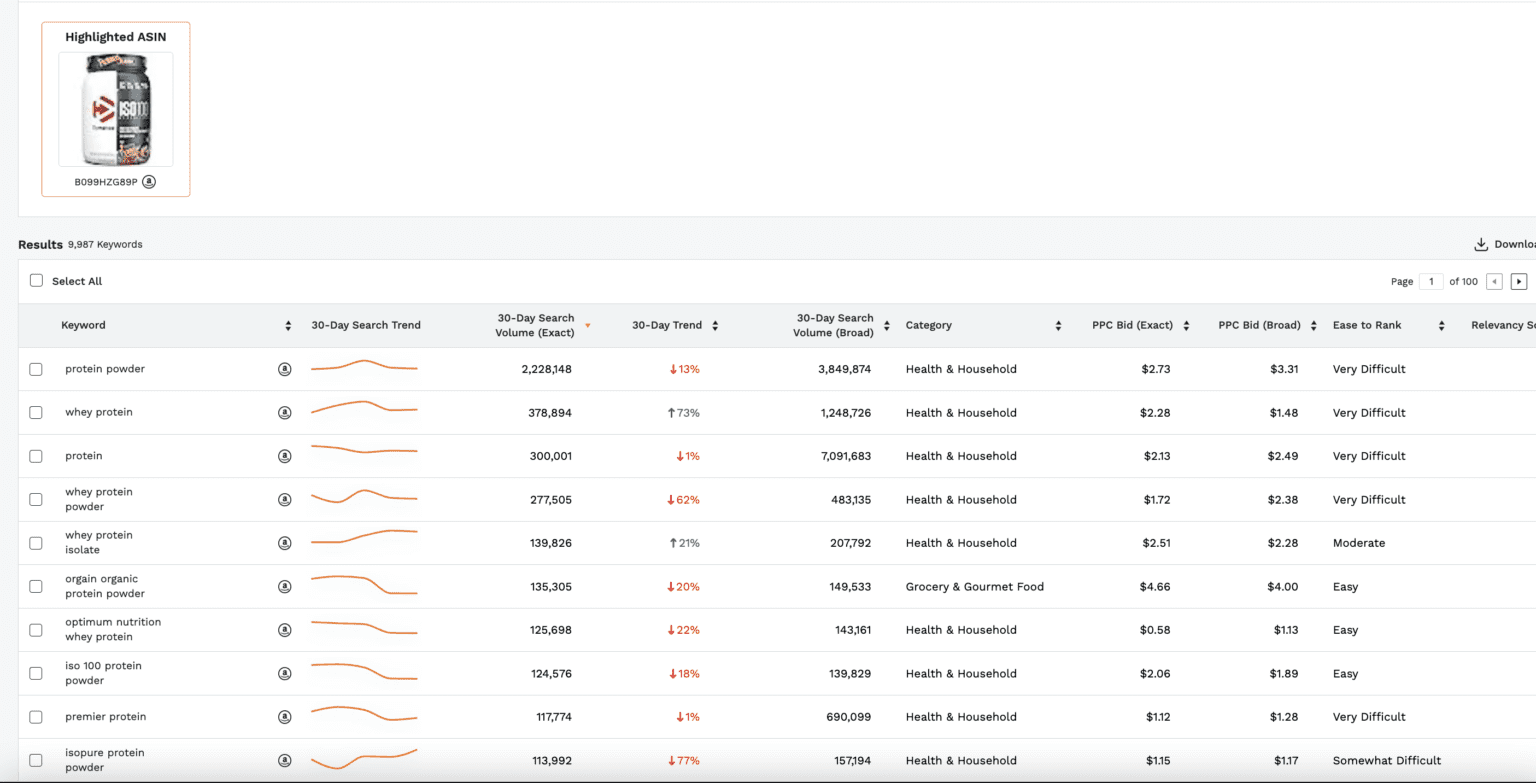
Task: Click the Amazon icon next to "optimum nutrition whey protein"
Action: [x=285, y=629]
